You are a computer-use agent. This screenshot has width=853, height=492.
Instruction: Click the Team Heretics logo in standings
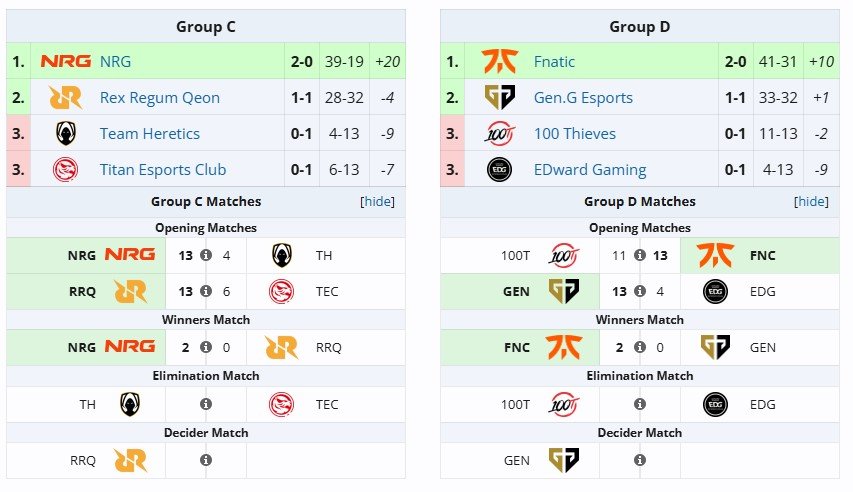(66, 133)
